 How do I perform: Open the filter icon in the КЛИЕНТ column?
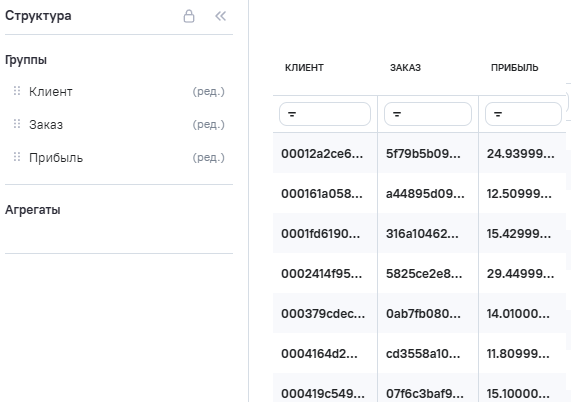click(x=292, y=114)
